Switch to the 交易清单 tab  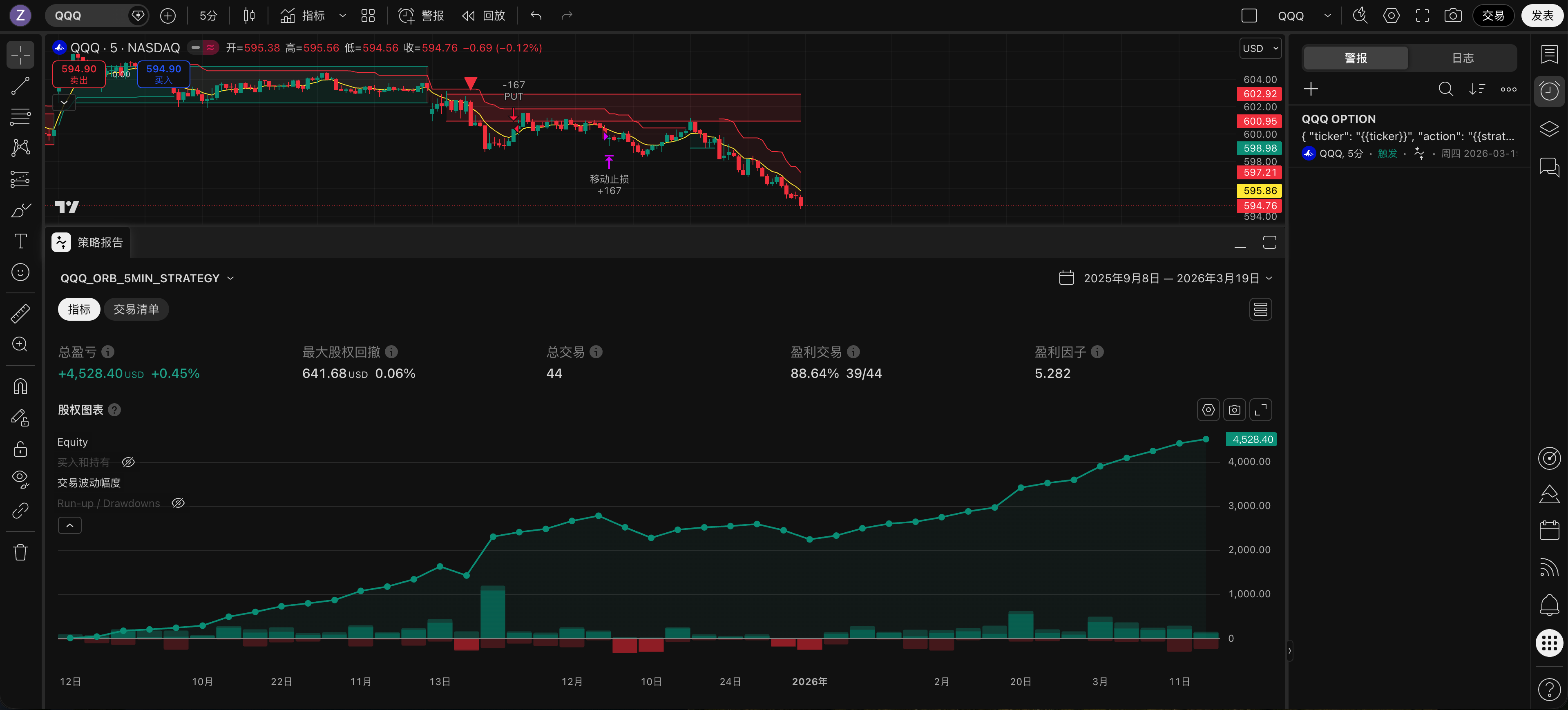pyautogui.click(x=136, y=309)
